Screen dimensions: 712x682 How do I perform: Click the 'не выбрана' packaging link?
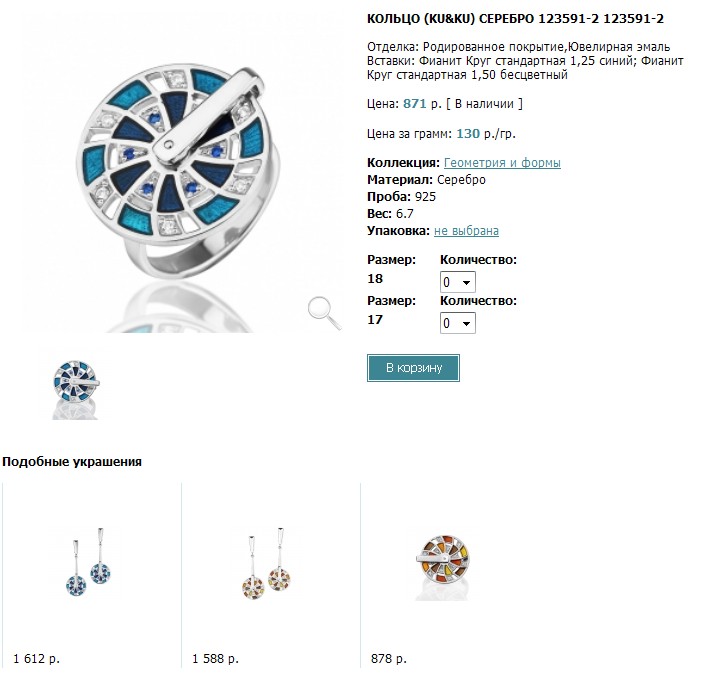tap(466, 231)
